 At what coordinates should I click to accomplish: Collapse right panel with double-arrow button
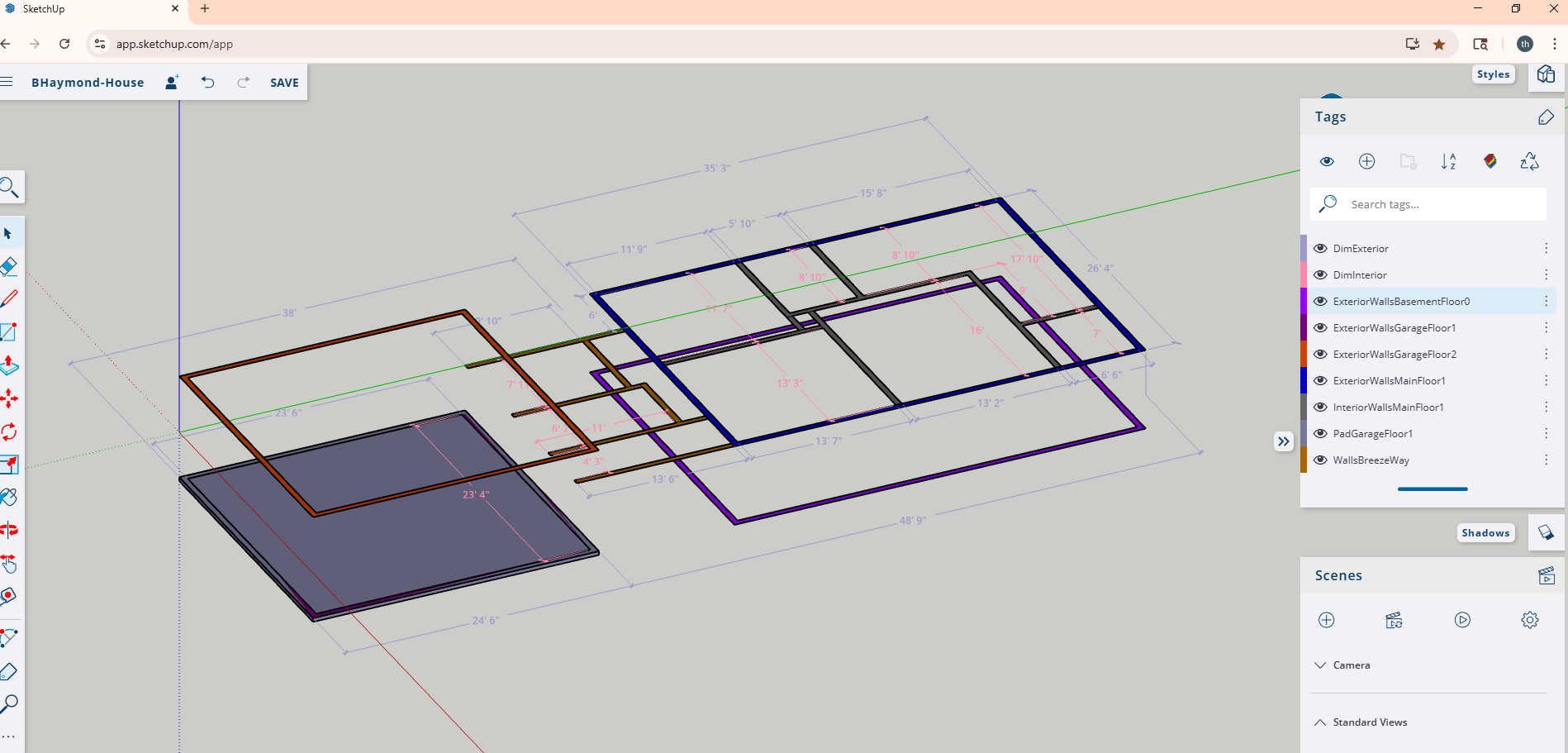[x=1283, y=441]
